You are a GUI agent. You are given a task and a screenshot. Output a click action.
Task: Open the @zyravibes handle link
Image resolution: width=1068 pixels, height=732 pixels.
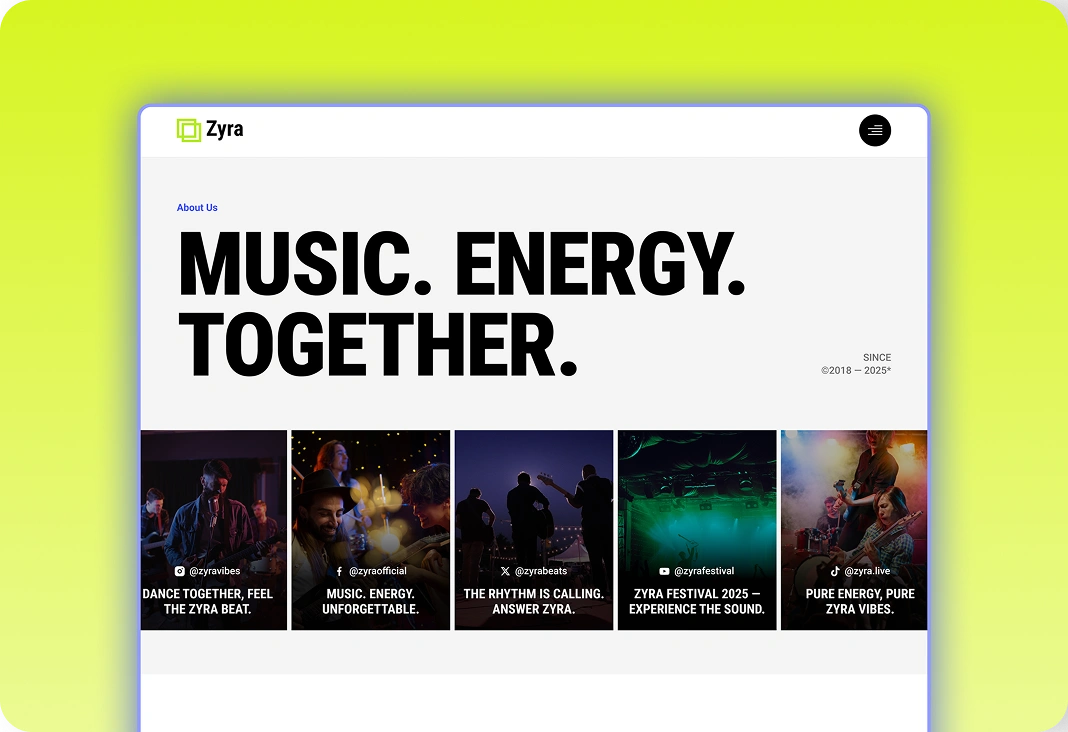pos(215,571)
